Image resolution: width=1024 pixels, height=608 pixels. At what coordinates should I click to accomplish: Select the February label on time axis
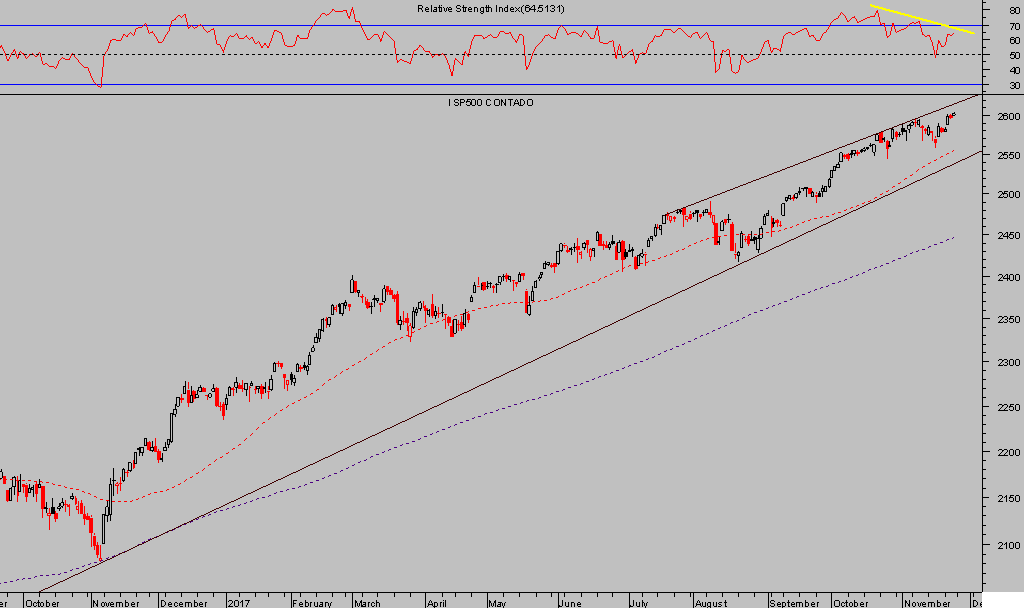point(311,603)
